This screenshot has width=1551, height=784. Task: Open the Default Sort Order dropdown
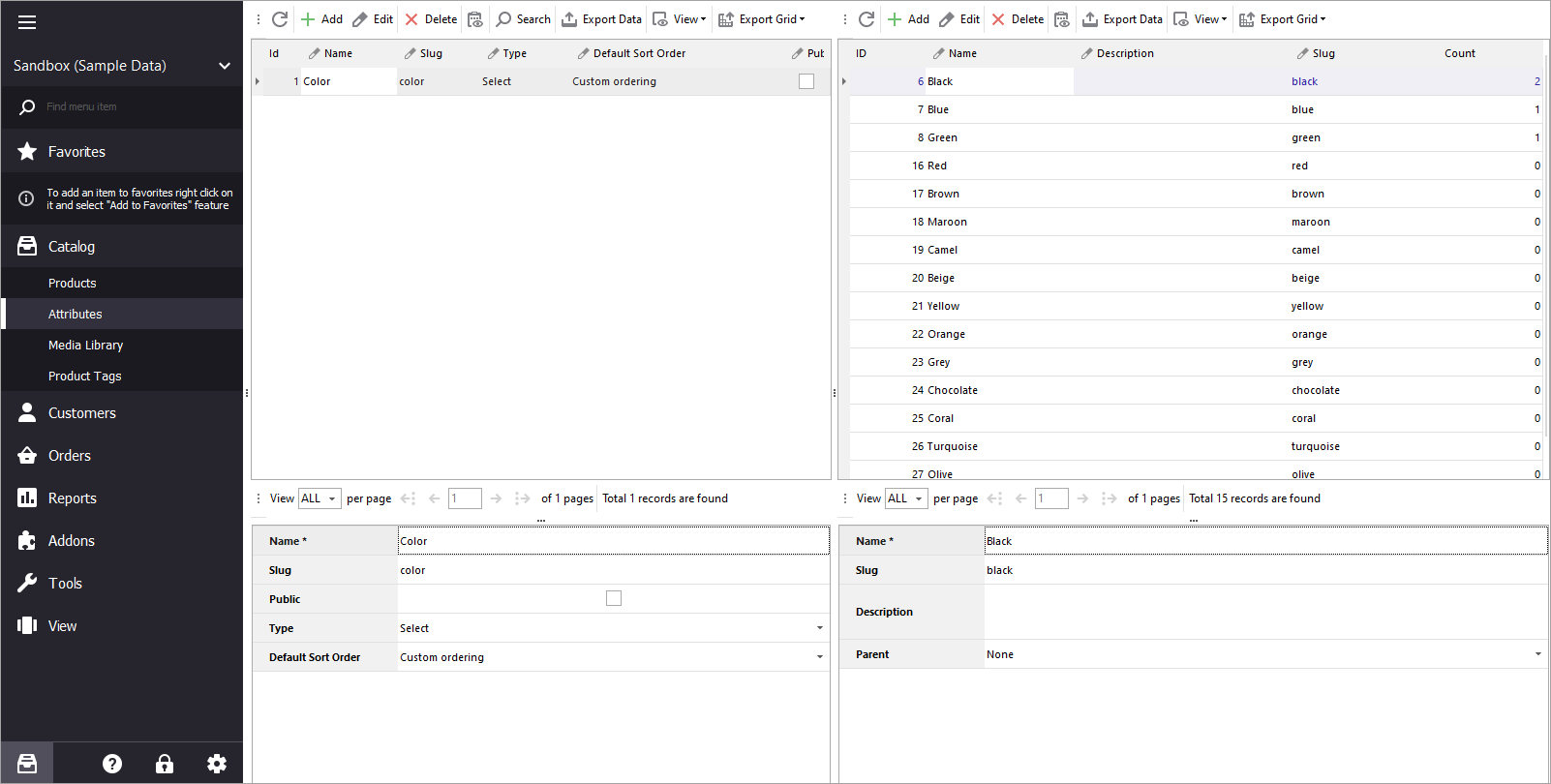click(x=819, y=657)
